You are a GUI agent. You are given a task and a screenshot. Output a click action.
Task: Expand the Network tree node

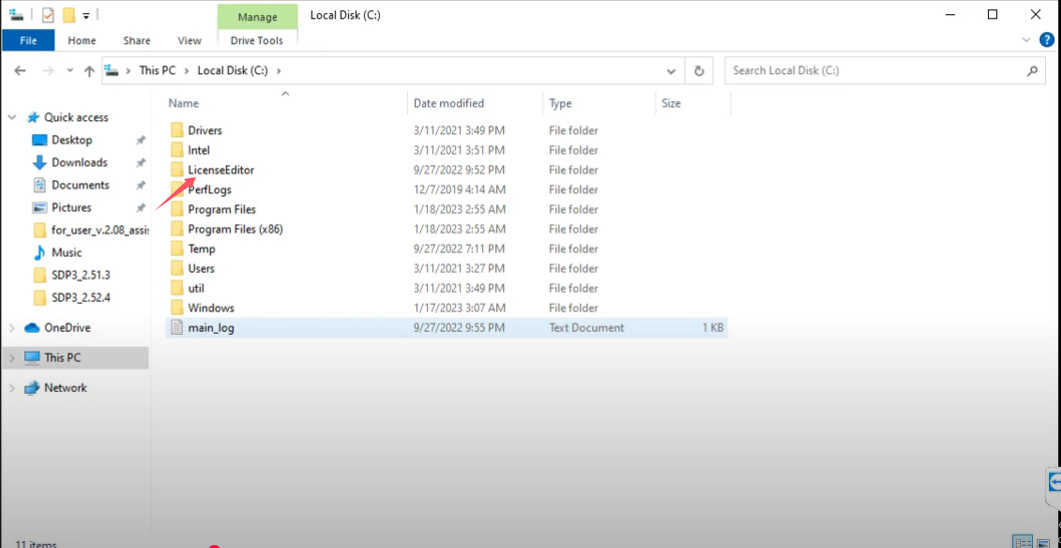[x=12, y=388]
